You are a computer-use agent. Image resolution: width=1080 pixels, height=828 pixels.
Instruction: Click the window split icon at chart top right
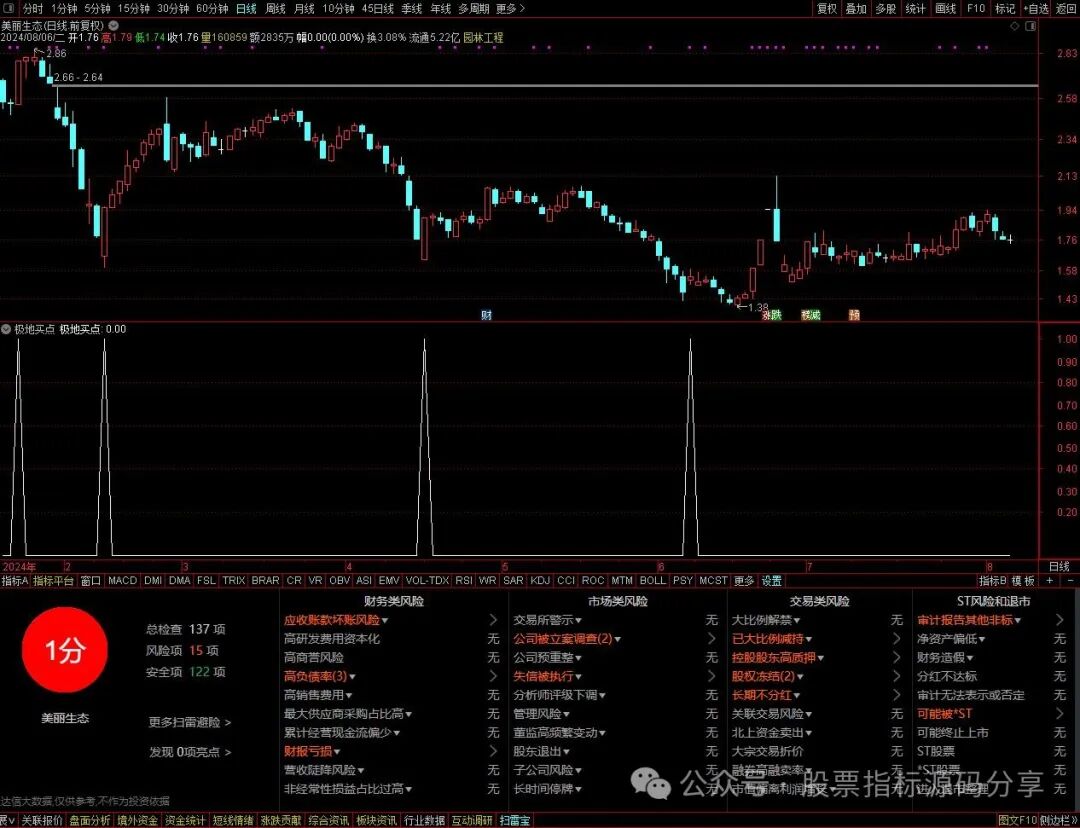[1030, 26]
